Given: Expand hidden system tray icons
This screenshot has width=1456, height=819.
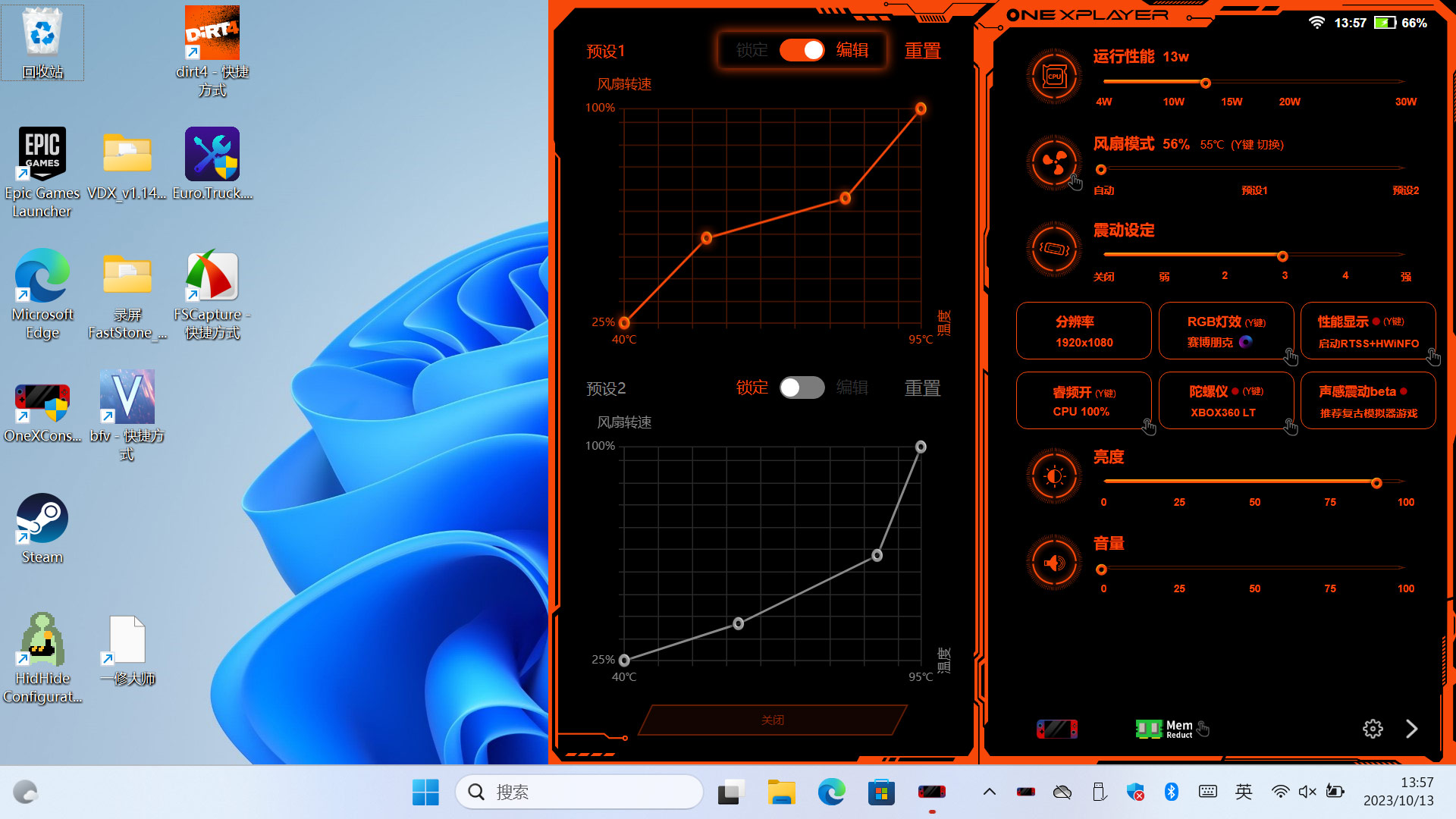Looking at the screenshot, I should (989, 792).
